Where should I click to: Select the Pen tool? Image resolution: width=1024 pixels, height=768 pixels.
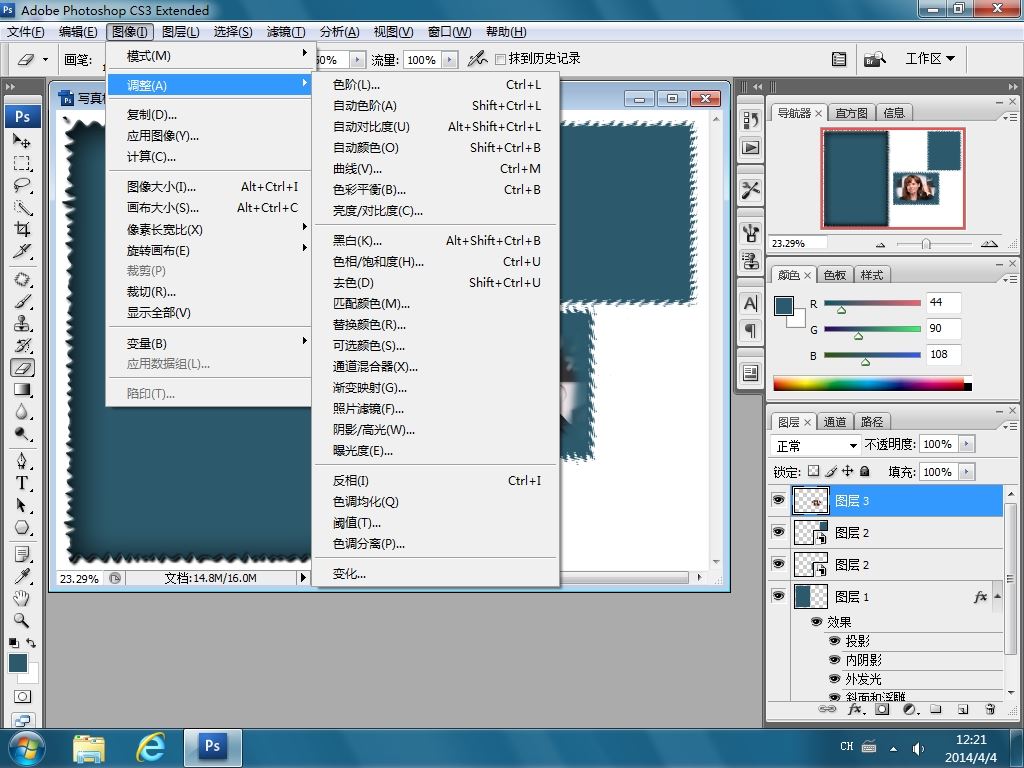(22, 461)
